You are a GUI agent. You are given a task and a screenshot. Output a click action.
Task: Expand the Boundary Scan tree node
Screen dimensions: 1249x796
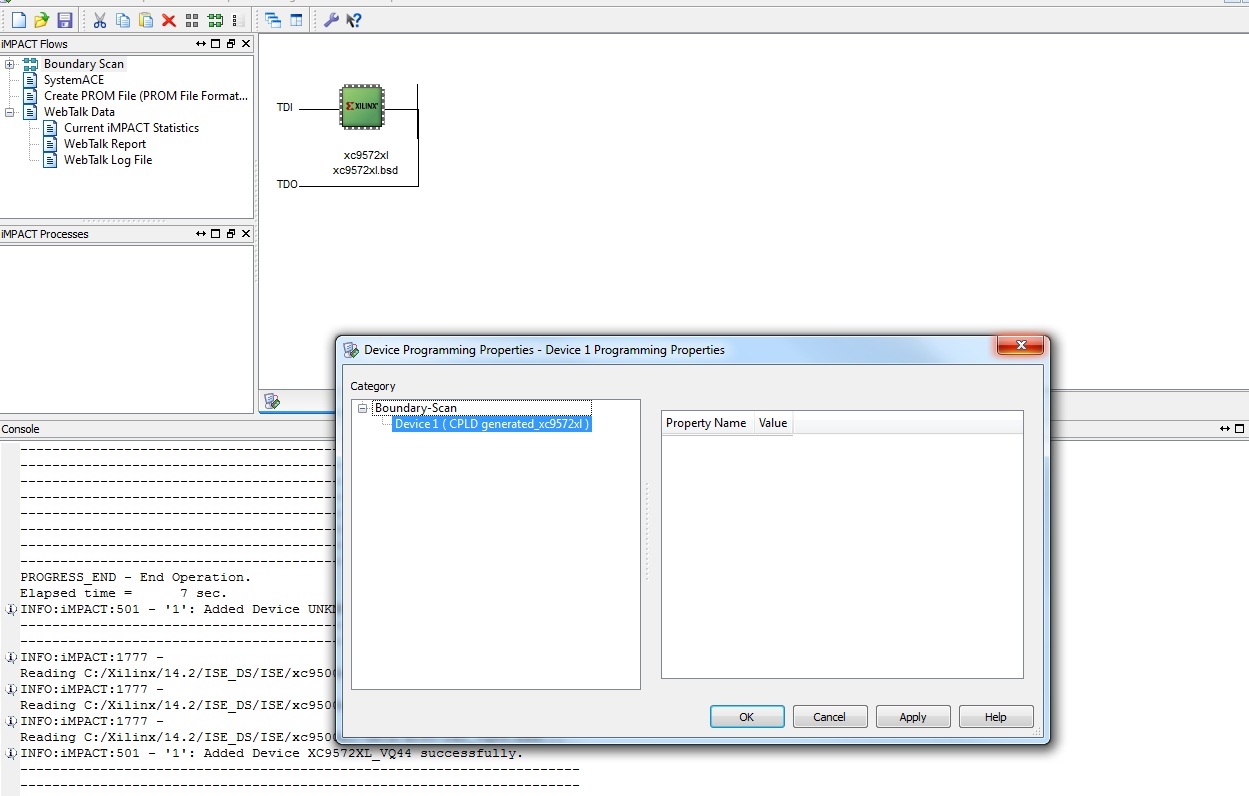pyautogui.click(x=10, y=64)
